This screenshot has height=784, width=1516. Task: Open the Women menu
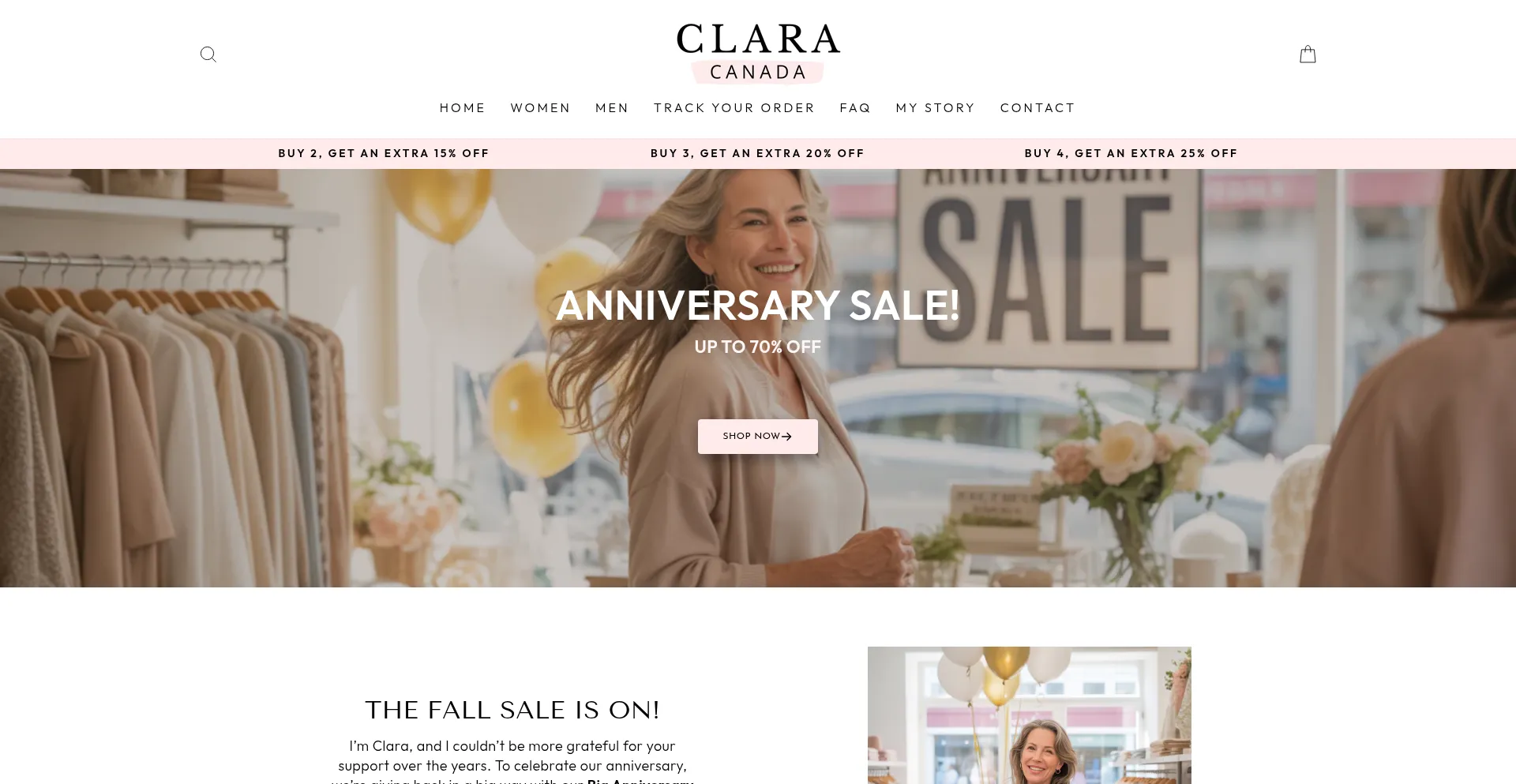point(540,108)
